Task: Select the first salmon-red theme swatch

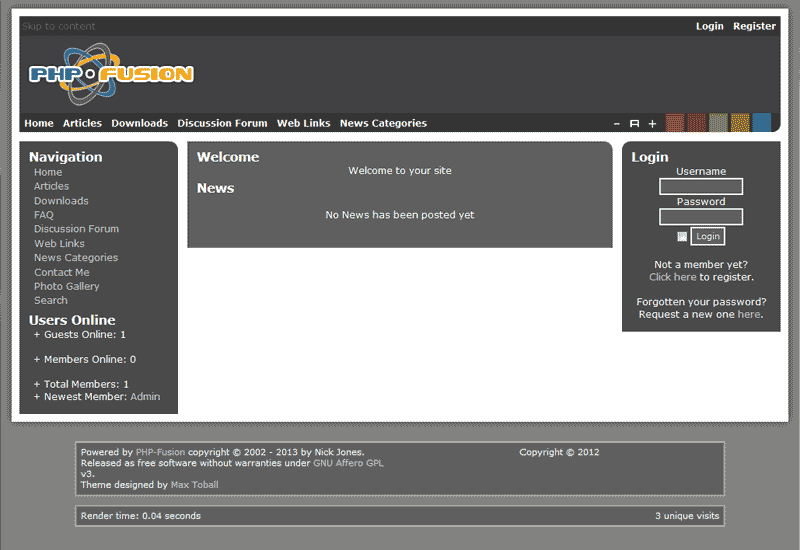Action: pos(675,123)
